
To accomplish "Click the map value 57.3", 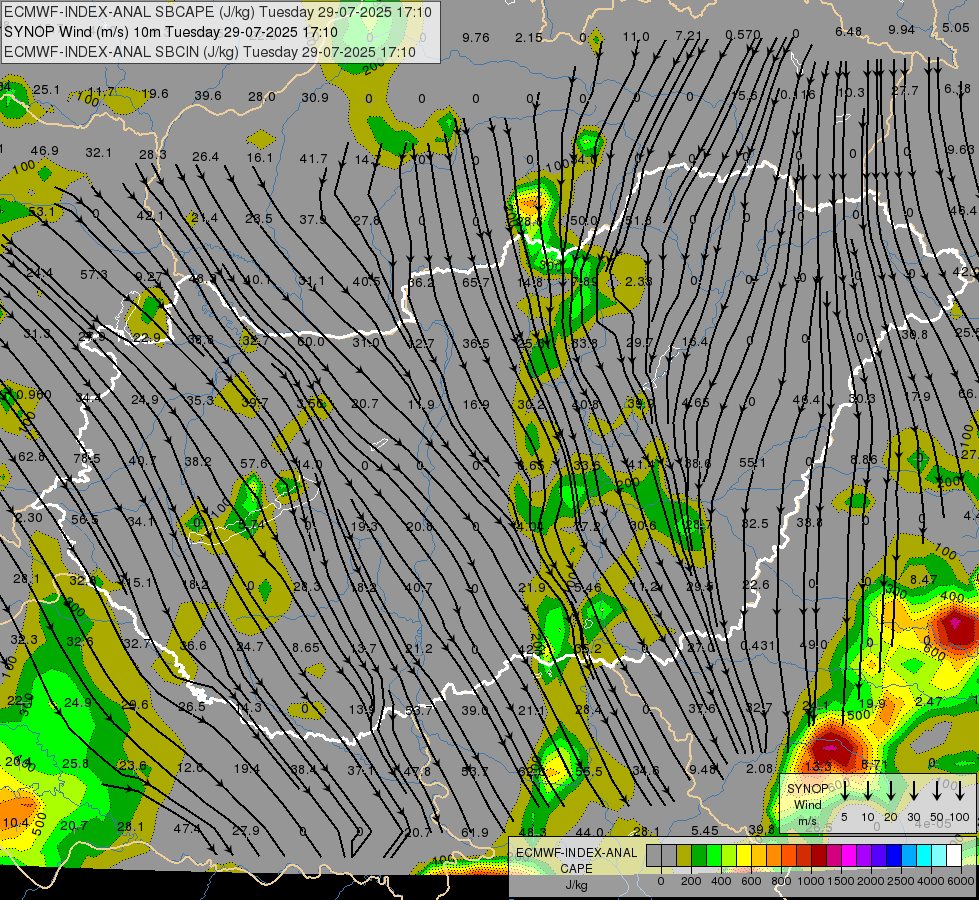I will pos(94,274).
